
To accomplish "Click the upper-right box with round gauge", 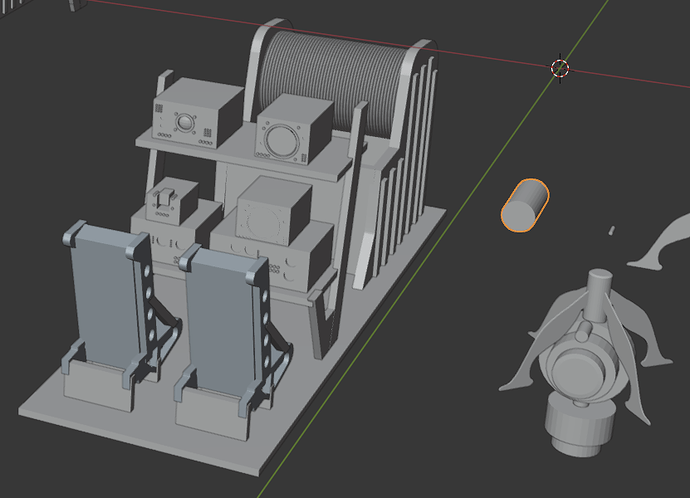I will click(x=293, y=130).
